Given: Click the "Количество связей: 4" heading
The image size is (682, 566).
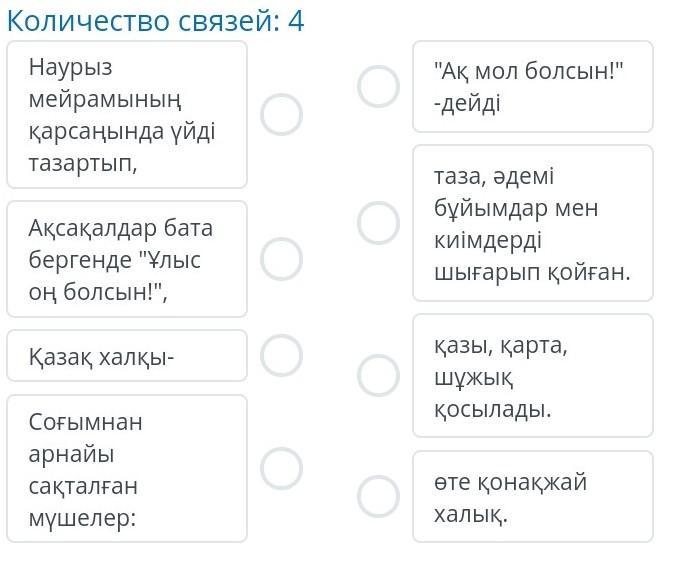Looking at the screenshot, I should tap(156, 21).
